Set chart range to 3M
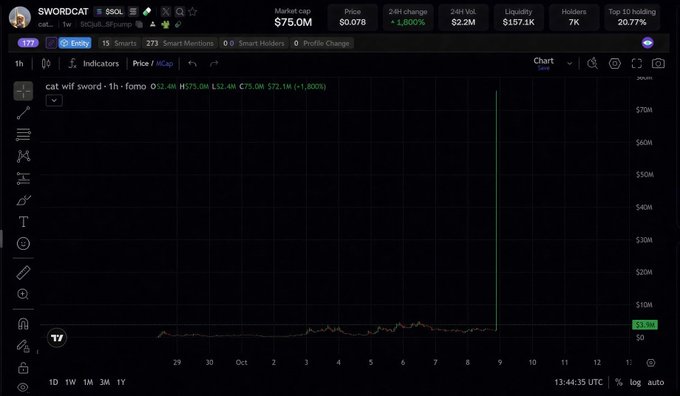The width and height of the screenshot is (680, 396). coord(105,382)
